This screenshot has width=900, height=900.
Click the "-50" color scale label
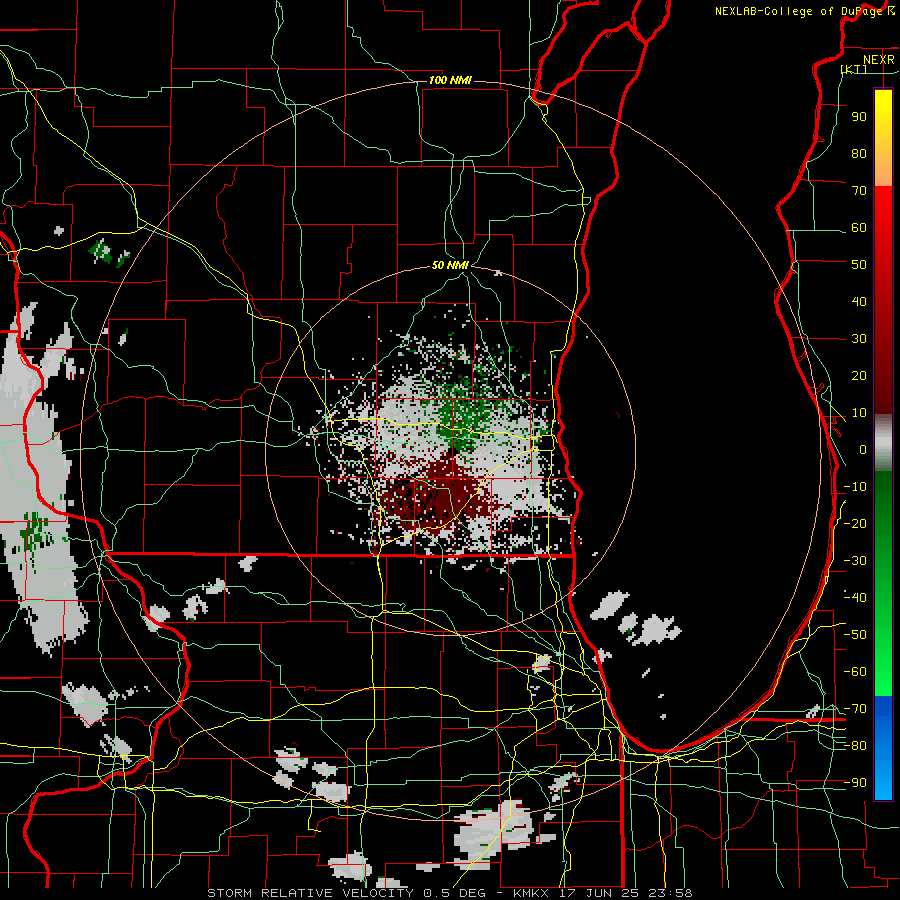click(x=855, y=635)
